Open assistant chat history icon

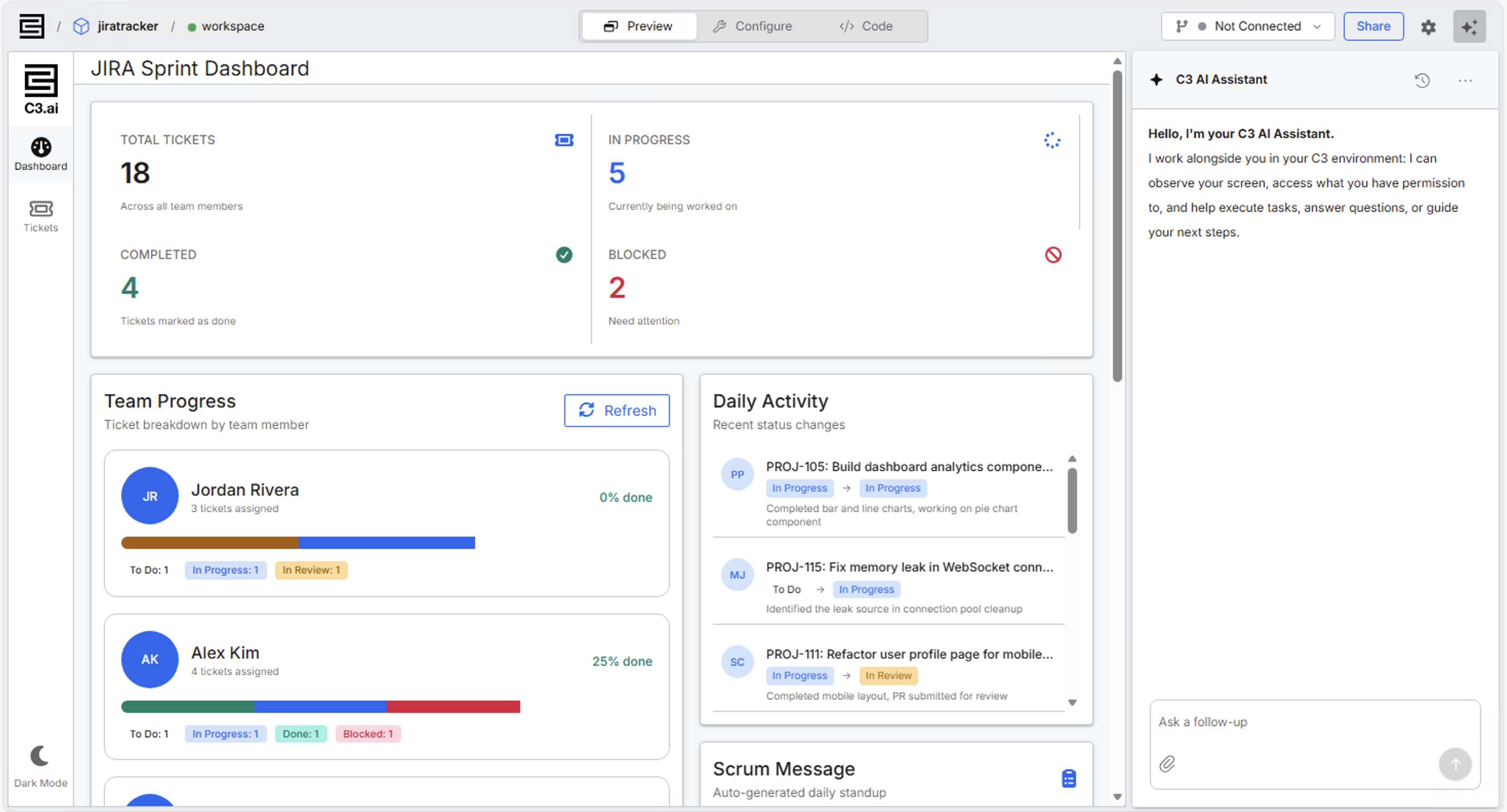[x=1422, y=80]
